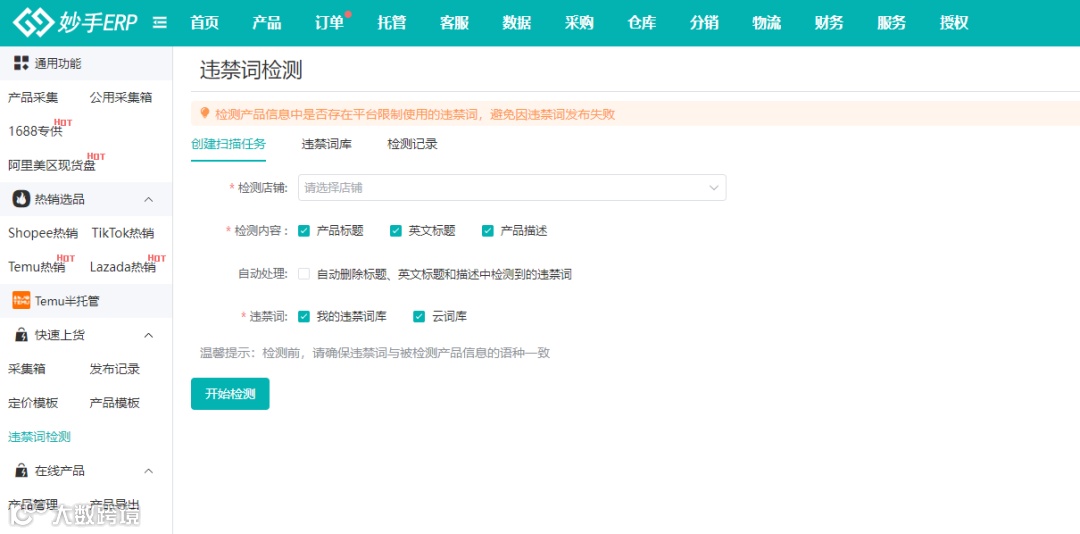Click the 开始检测 button
Screen dimensions: 1080x534
pyautogui.click(x=230, y=394)
